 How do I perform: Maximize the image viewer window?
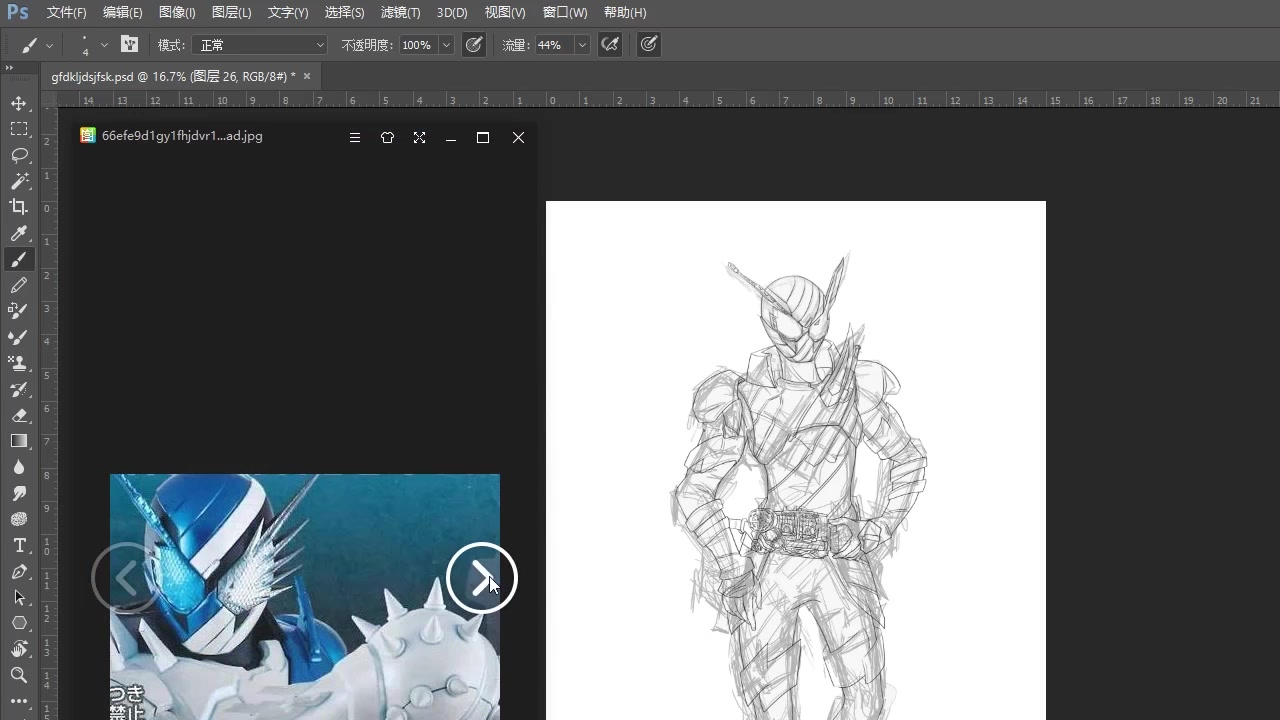483,138
